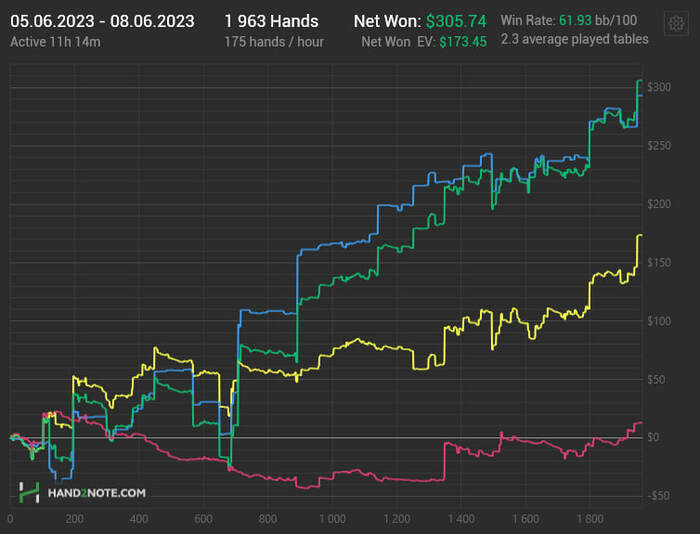Click the 400 hands x-axis label

click(138, 519)
